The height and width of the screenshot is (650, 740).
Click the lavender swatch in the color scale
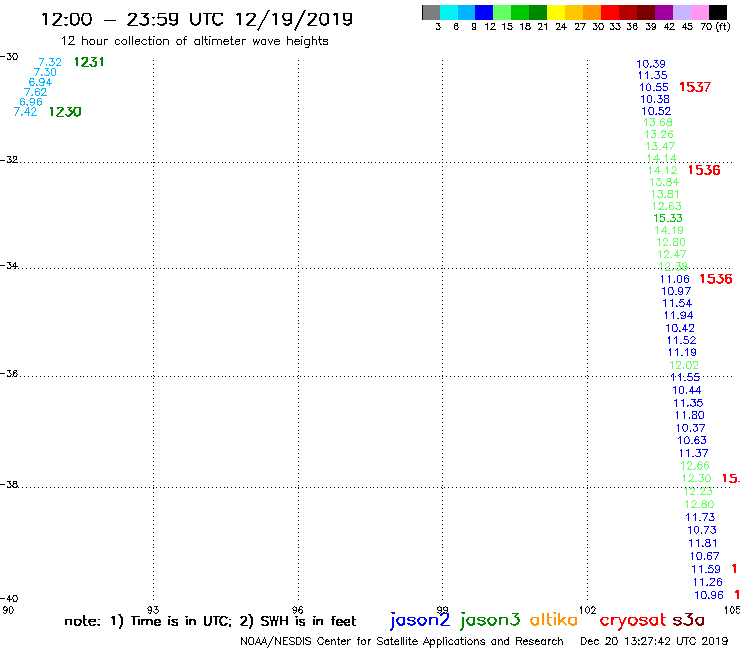pyautogui.click(x=681, y=12)
